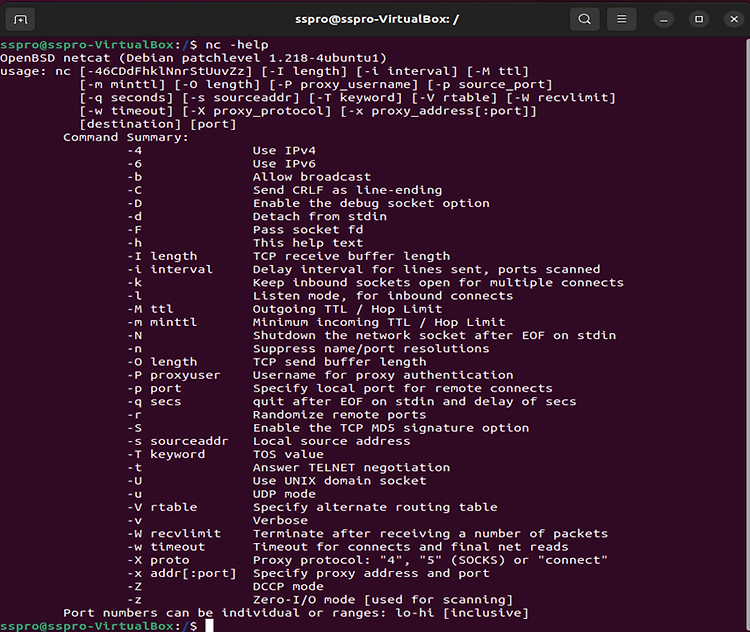Click the '-X proto' option

click(158, 560)
